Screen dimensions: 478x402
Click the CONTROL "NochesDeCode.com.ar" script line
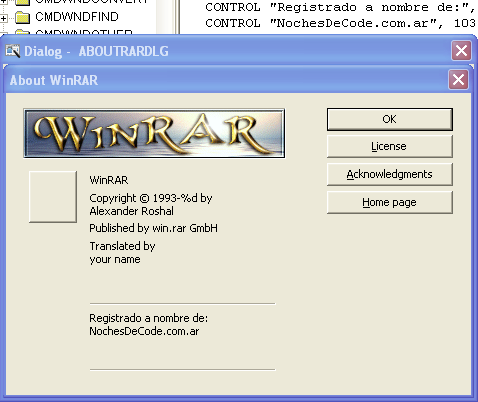(x=340, y=23)
